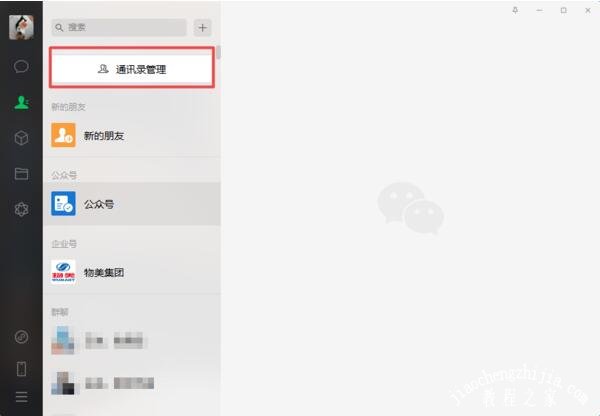Image resolution: width=600 pixels, height=416 pixels.
Task: Open the hamburger menu at sidebar bottom
Action: tap(21, 397)
